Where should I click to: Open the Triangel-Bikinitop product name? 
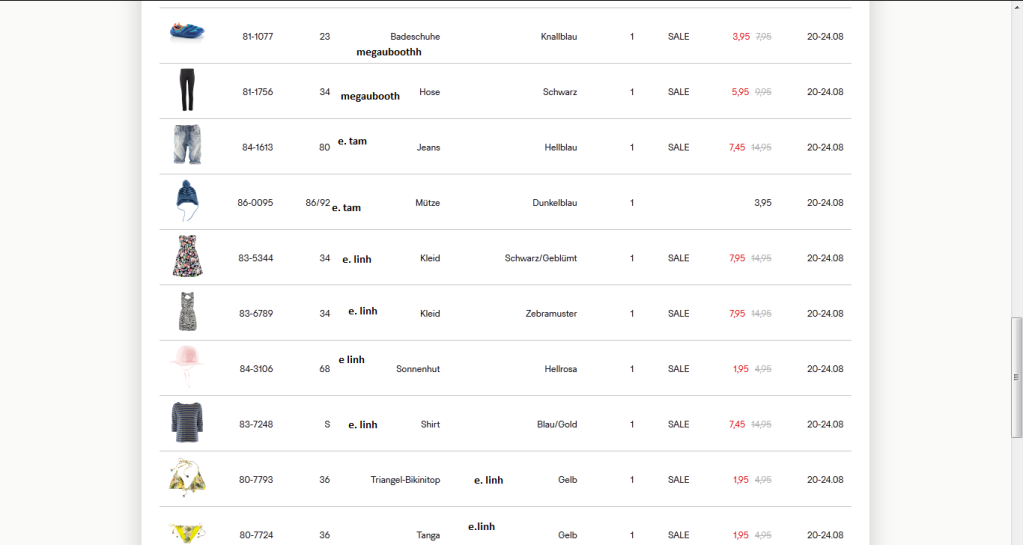[x=405, y=480]
